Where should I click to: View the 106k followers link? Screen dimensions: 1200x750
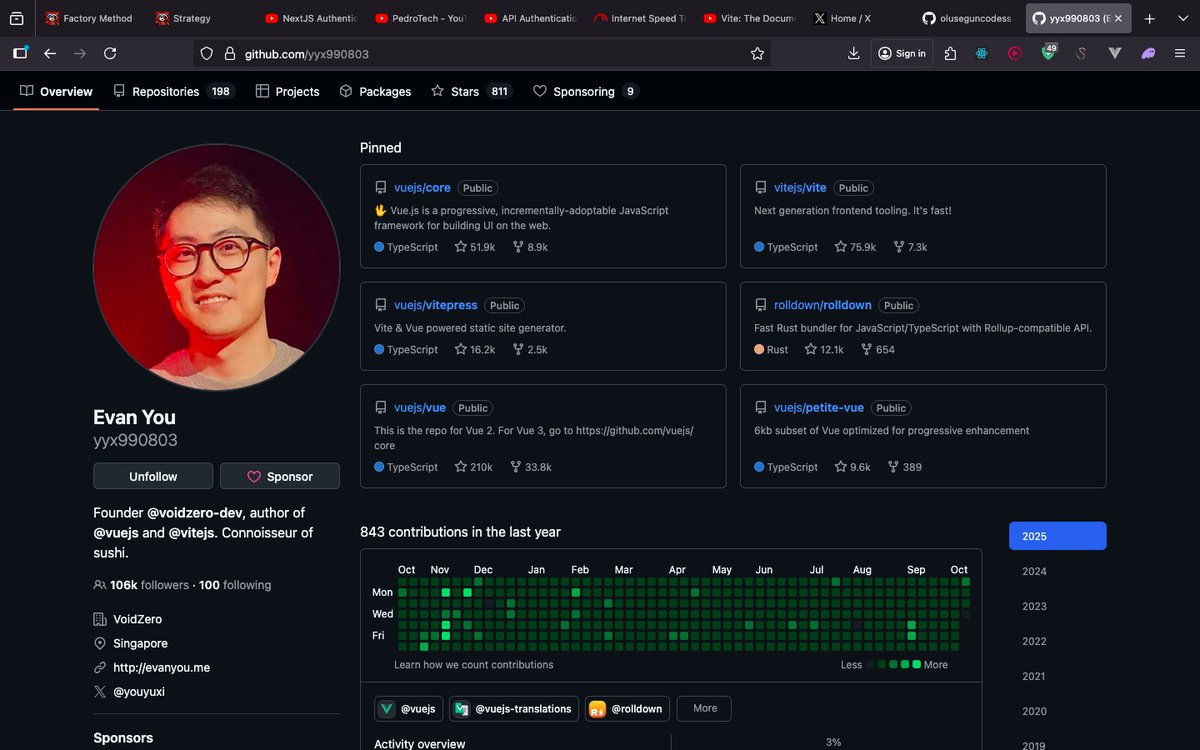(x=141, y=585)
